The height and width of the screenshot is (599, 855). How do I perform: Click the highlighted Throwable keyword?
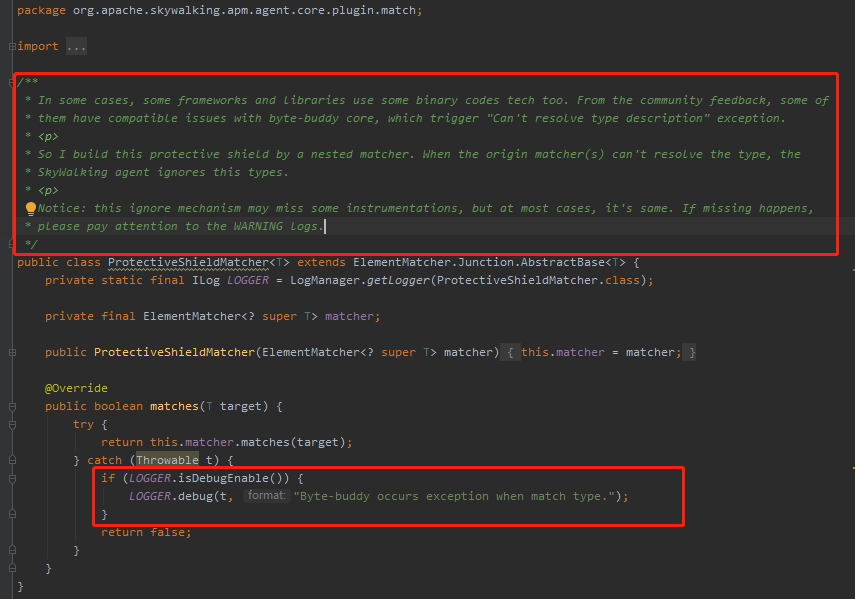(x=167, y=460)
